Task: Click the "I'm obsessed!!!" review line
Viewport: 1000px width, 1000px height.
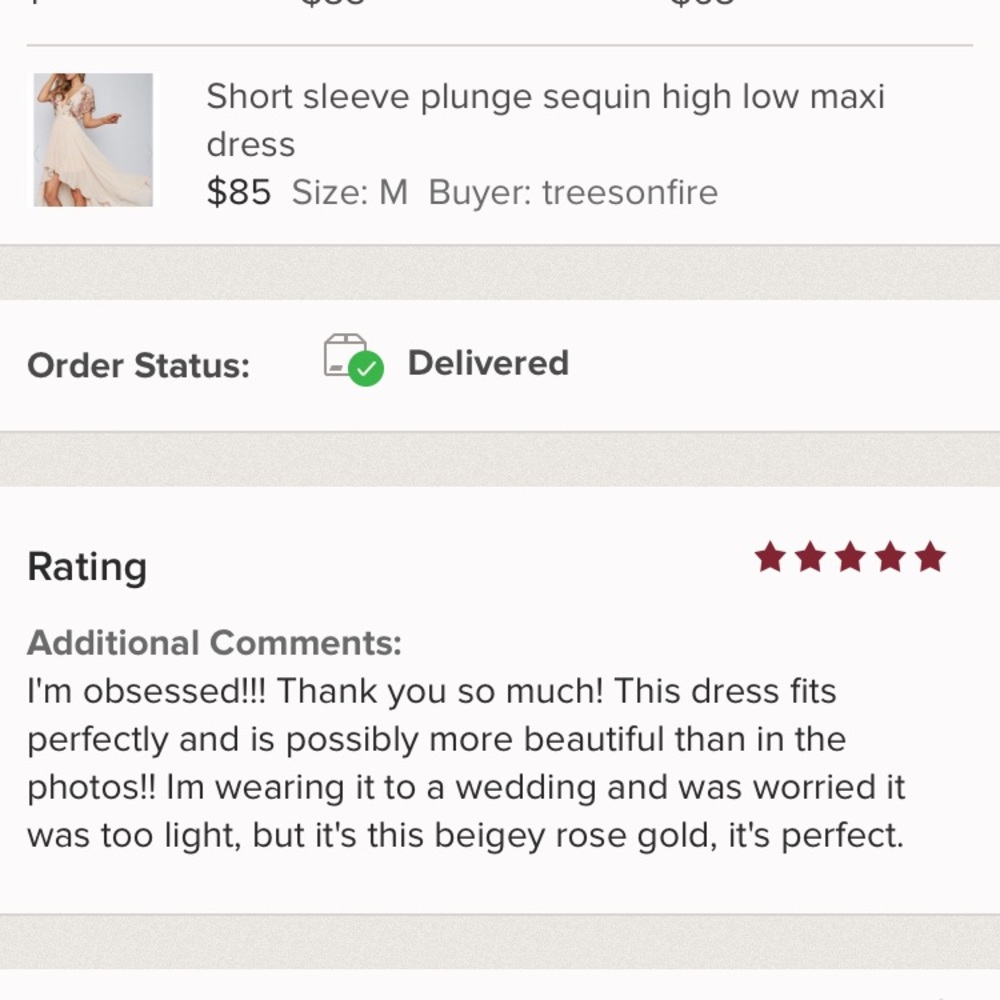Action: 431,691
